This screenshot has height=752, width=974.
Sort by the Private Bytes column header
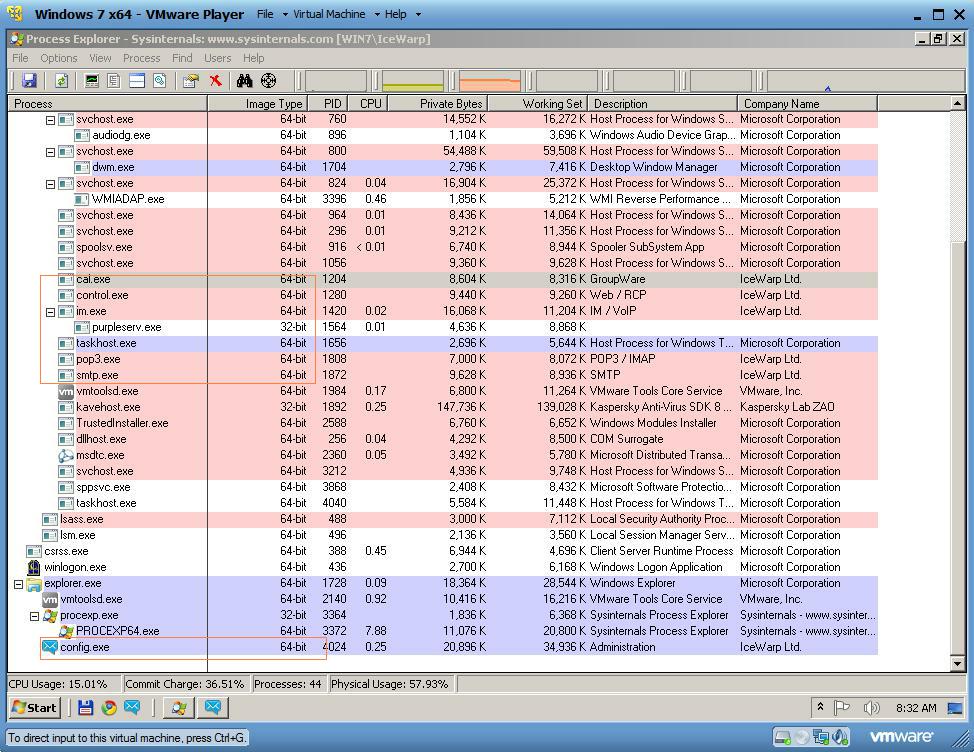[x=438, y=104]
